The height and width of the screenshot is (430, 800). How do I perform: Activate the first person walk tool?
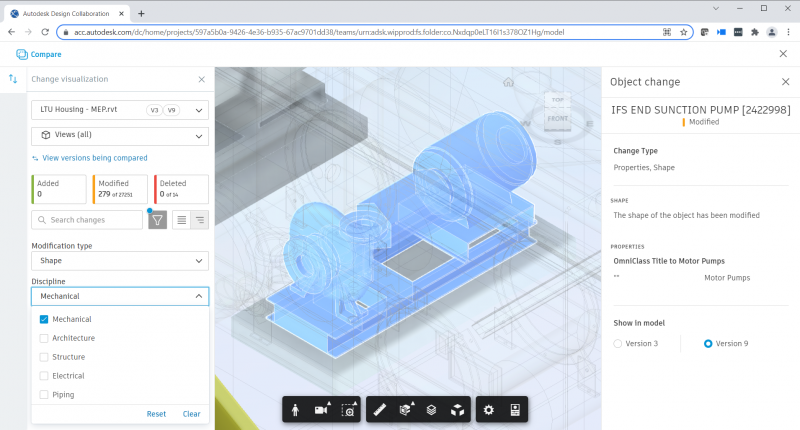coord(296,410)
